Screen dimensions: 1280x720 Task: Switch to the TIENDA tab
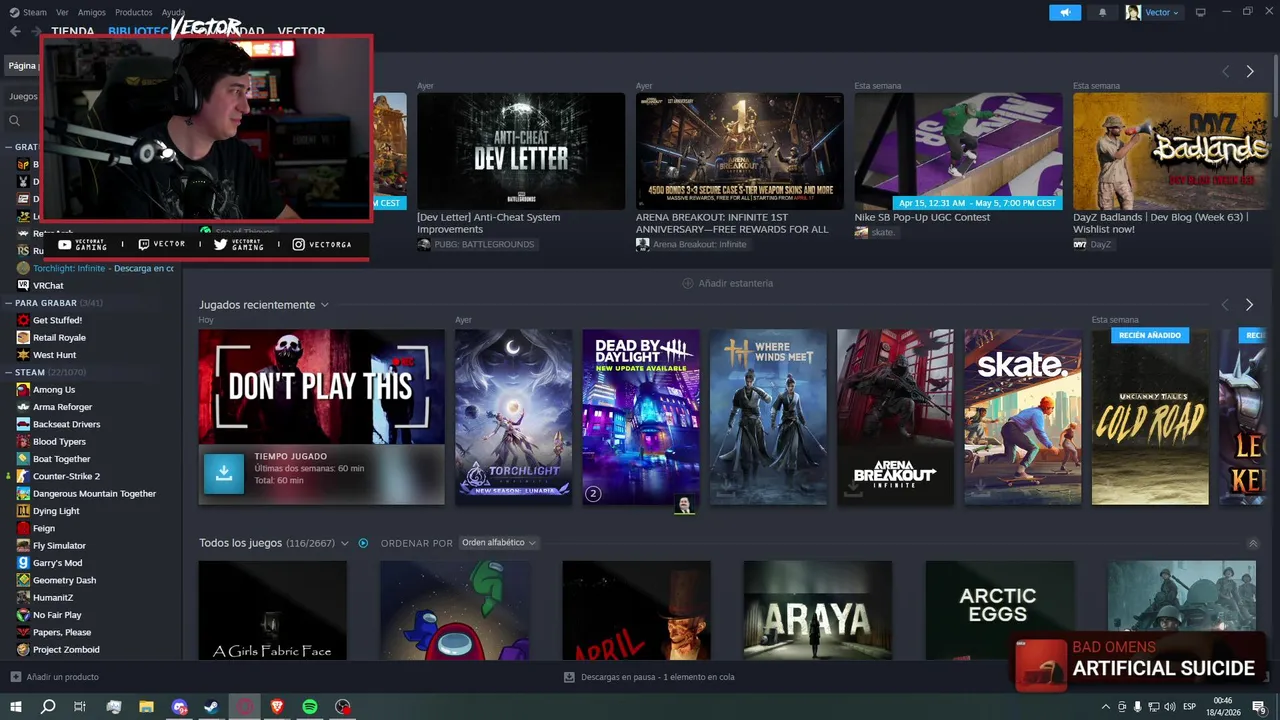(73, 31)
